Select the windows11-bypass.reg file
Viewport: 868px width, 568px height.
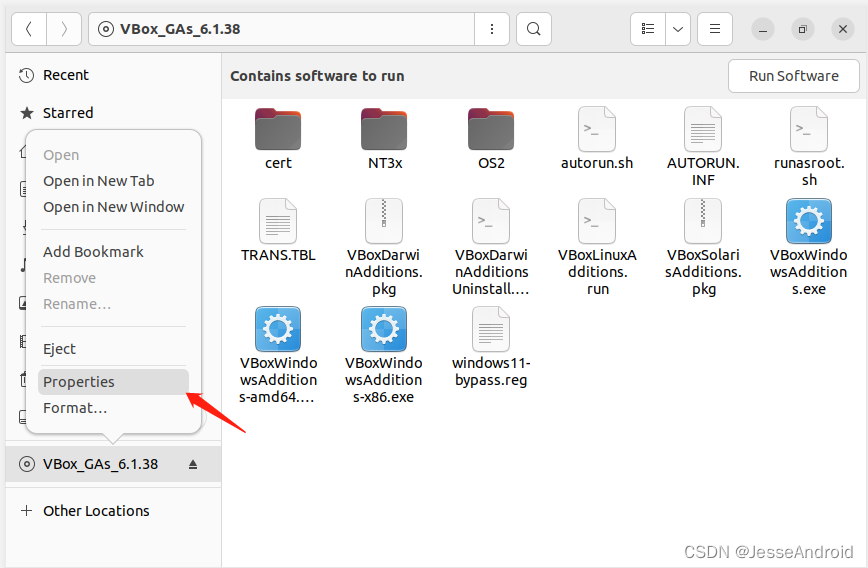[x=490, y=347]
